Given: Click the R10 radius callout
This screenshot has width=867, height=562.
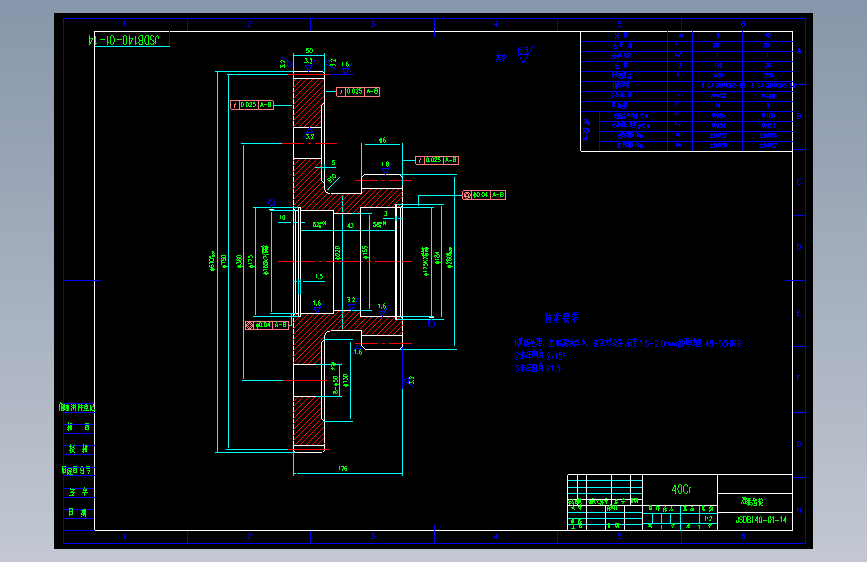Looking at the screenshot, I should click(x=332, y=178).
